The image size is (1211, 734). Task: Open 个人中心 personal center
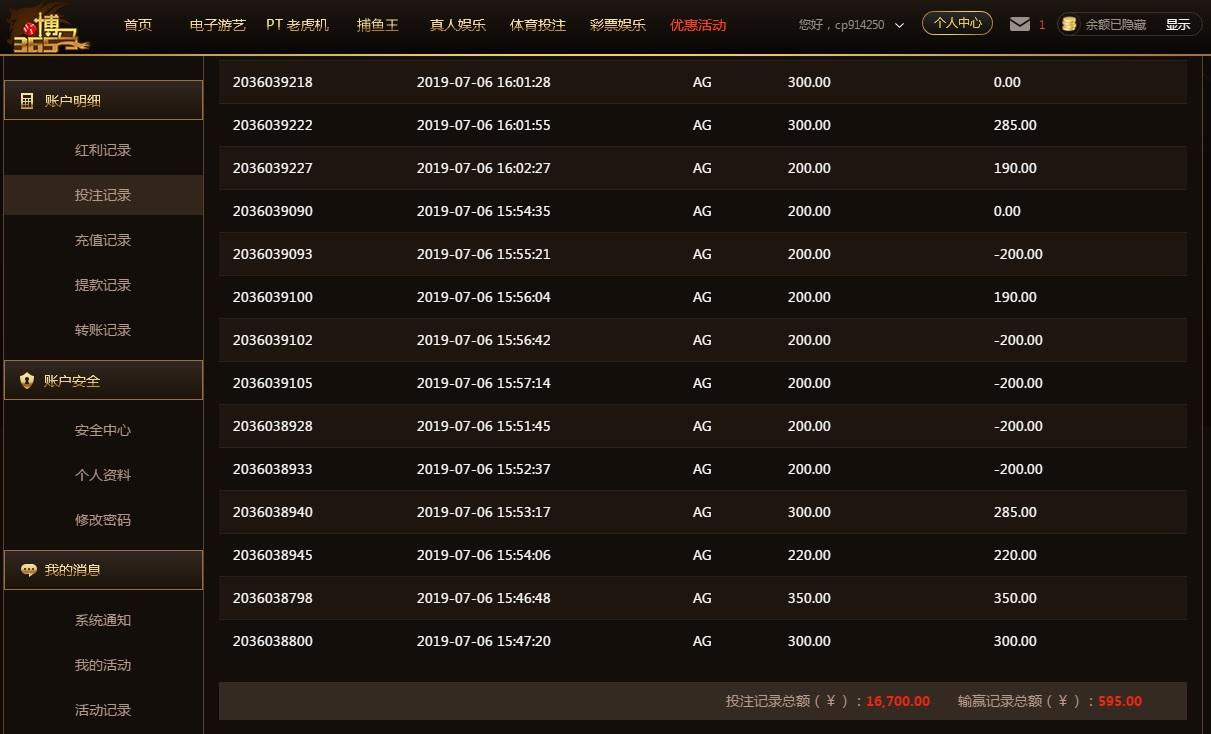(x=957, y=22)
